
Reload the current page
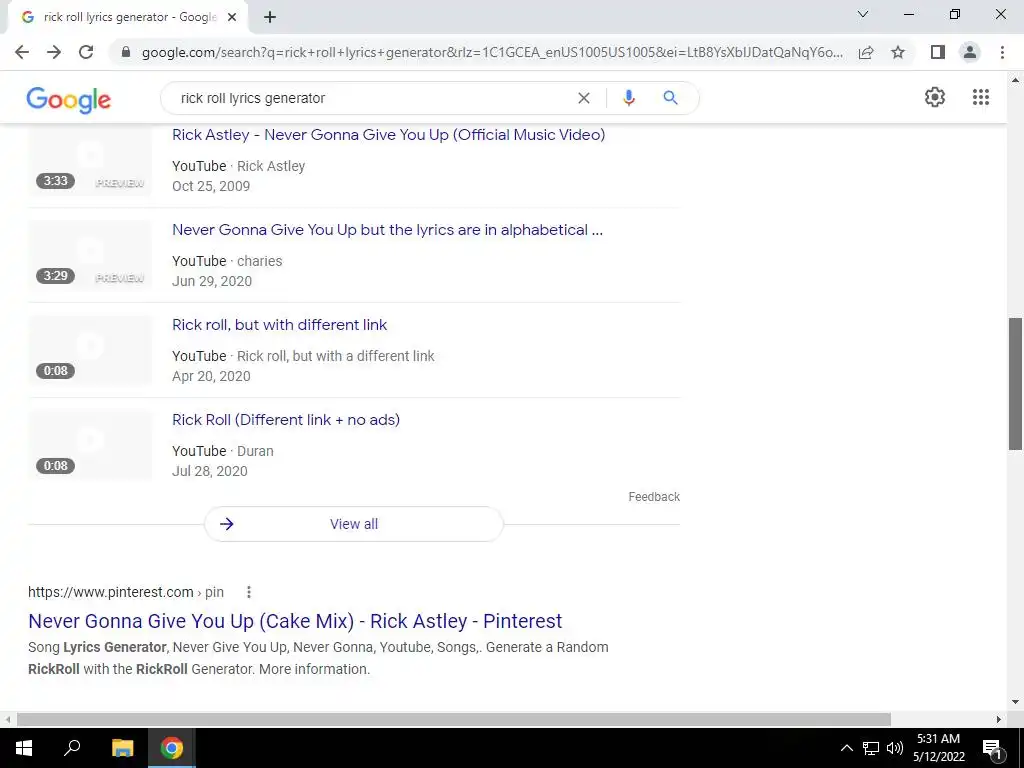(x=86, y=52)
